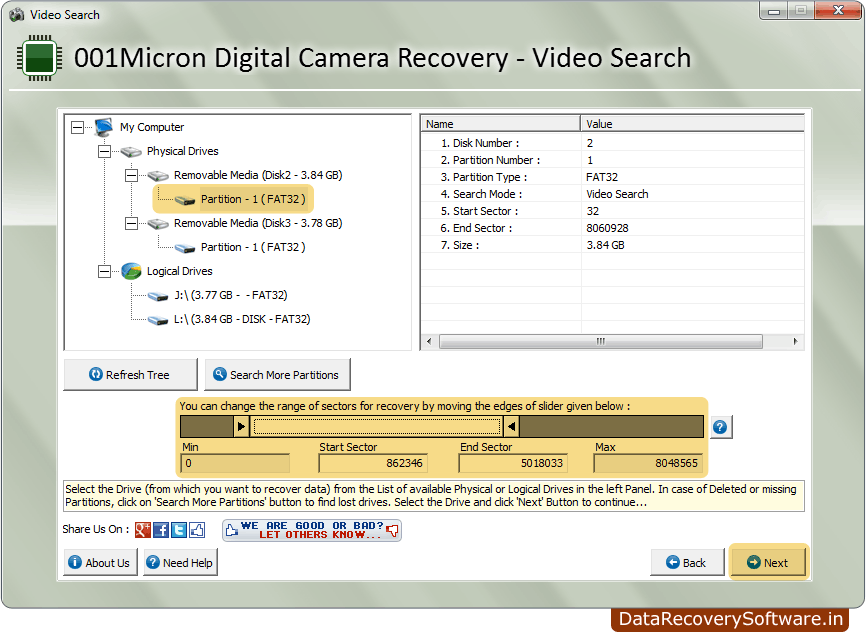Click the Disk3 removable media icon

click(x=158, y=224)
